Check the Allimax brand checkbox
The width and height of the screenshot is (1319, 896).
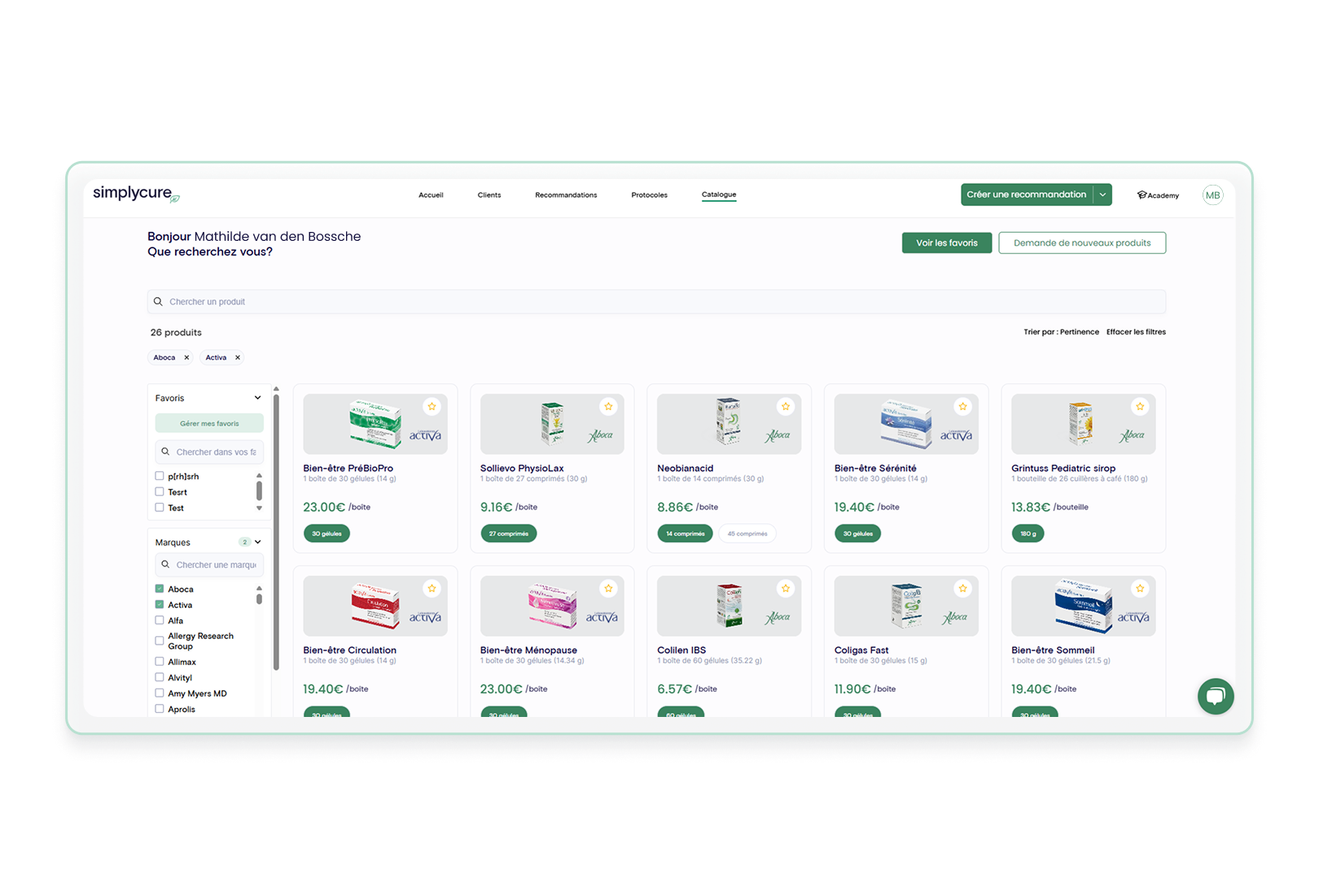tap(160, 662)
